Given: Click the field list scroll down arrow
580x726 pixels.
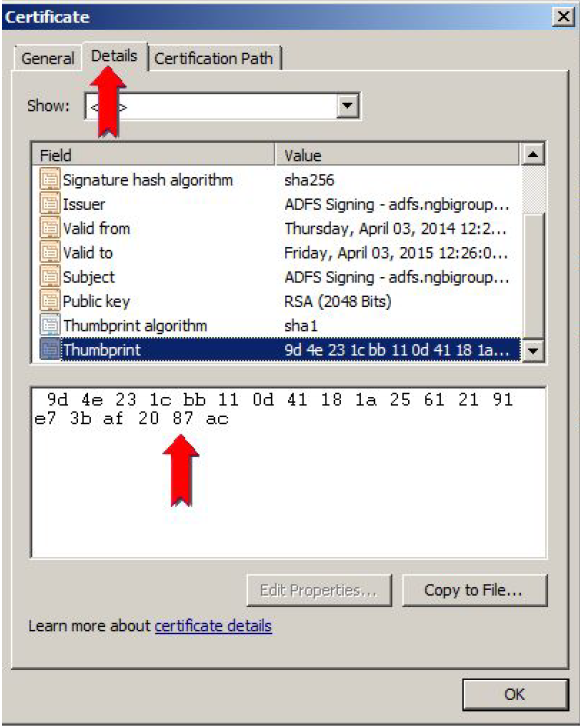Looking at the screenshot, I should pyautogui.click(x=533, y=350).
